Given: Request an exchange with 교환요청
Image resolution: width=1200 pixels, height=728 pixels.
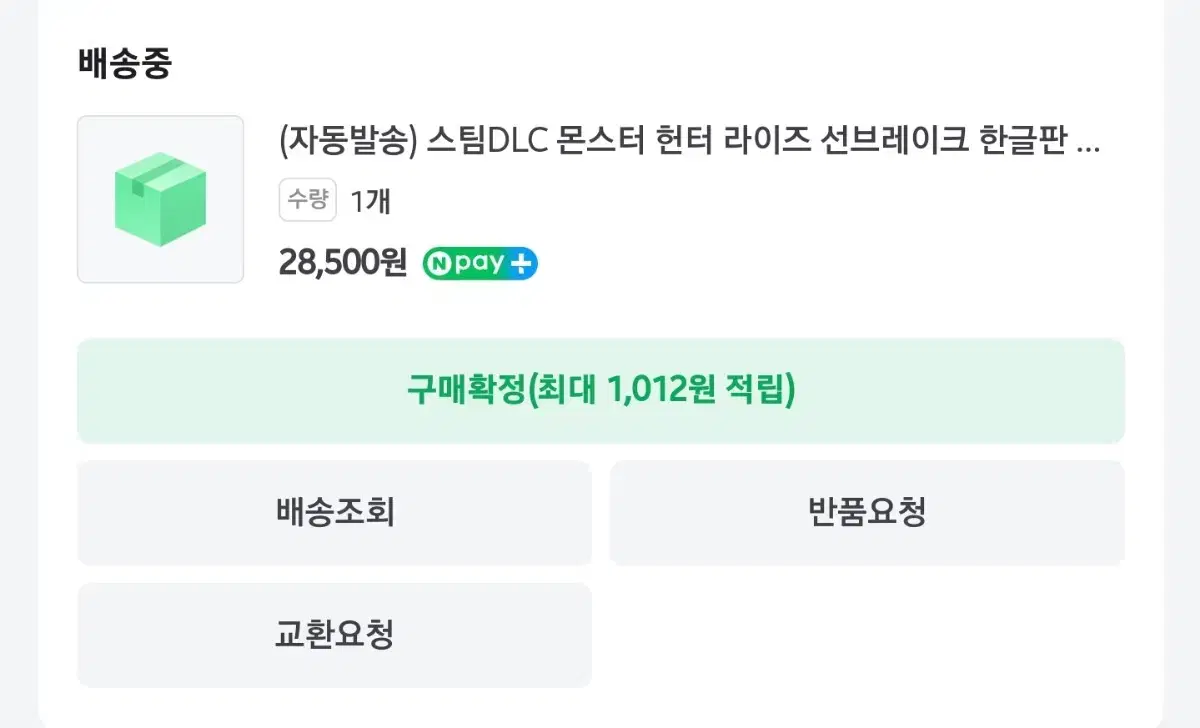Looking at the screenshot, I should tap(335, 635).
